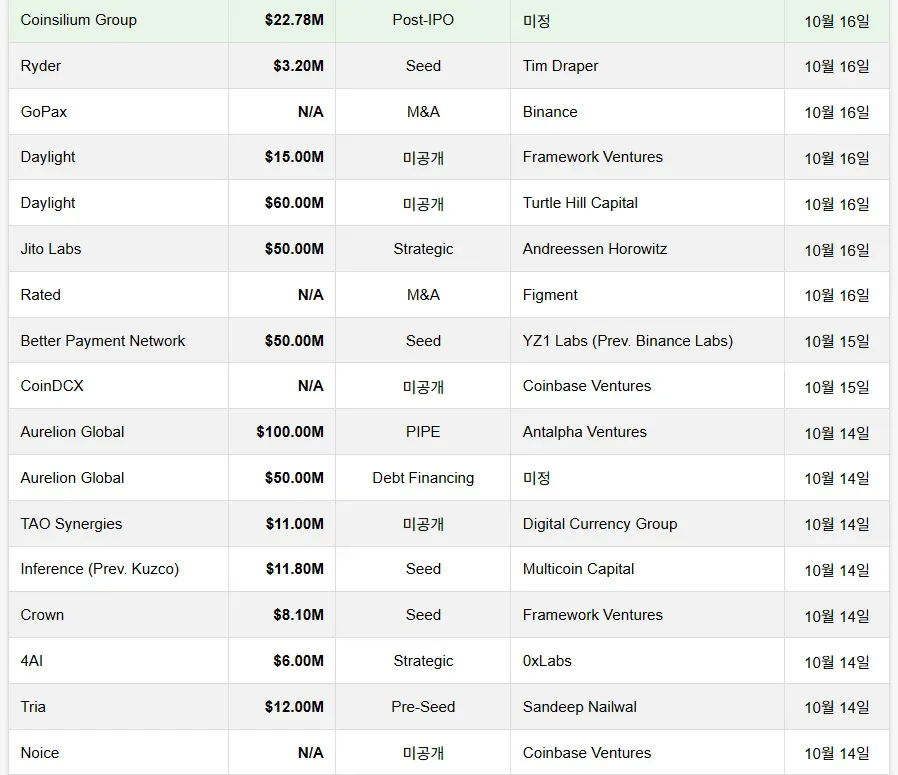898x775 pixels.
Task: Click the Jito Labs project name
Action: [x=51, y=249]
